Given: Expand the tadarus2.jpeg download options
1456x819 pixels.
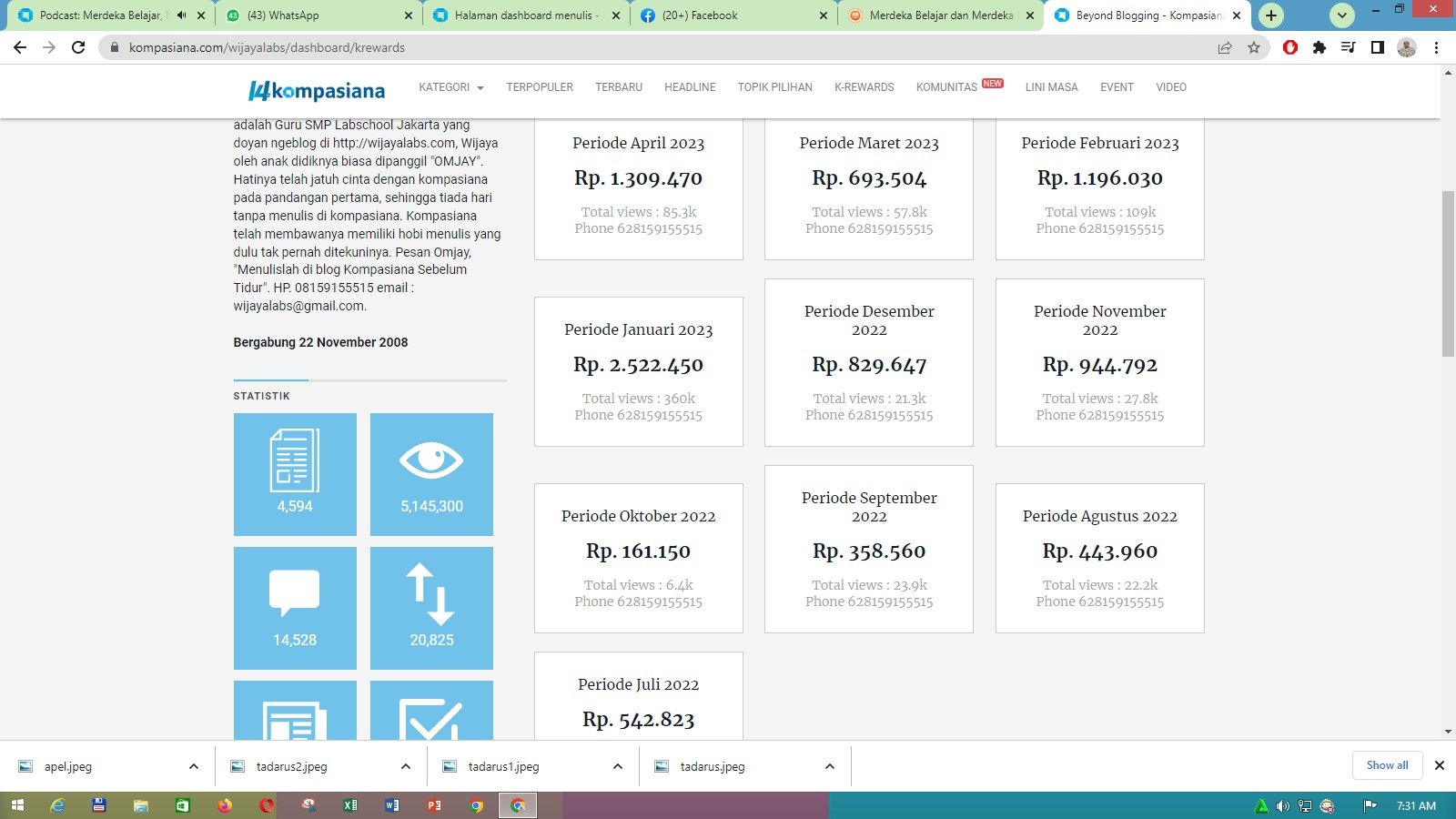Looking at the screenshot, I should click(x=406, y=766).
